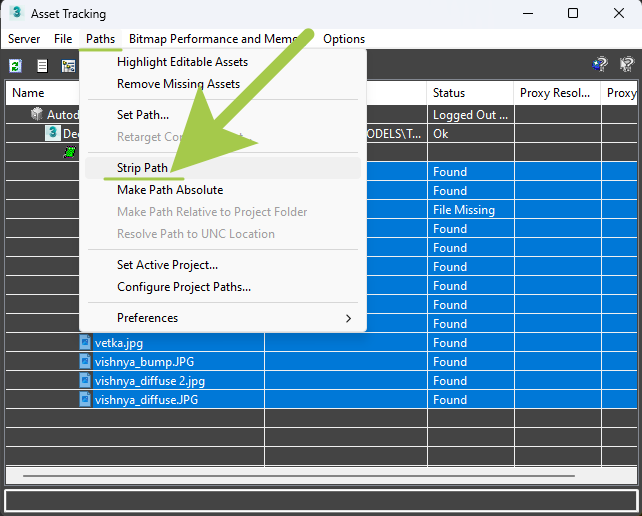Image resolution: width=642 pixels, height=516 pixels.
Task: Click the green map icon in the tree
Action: click(x=70, y=152)
